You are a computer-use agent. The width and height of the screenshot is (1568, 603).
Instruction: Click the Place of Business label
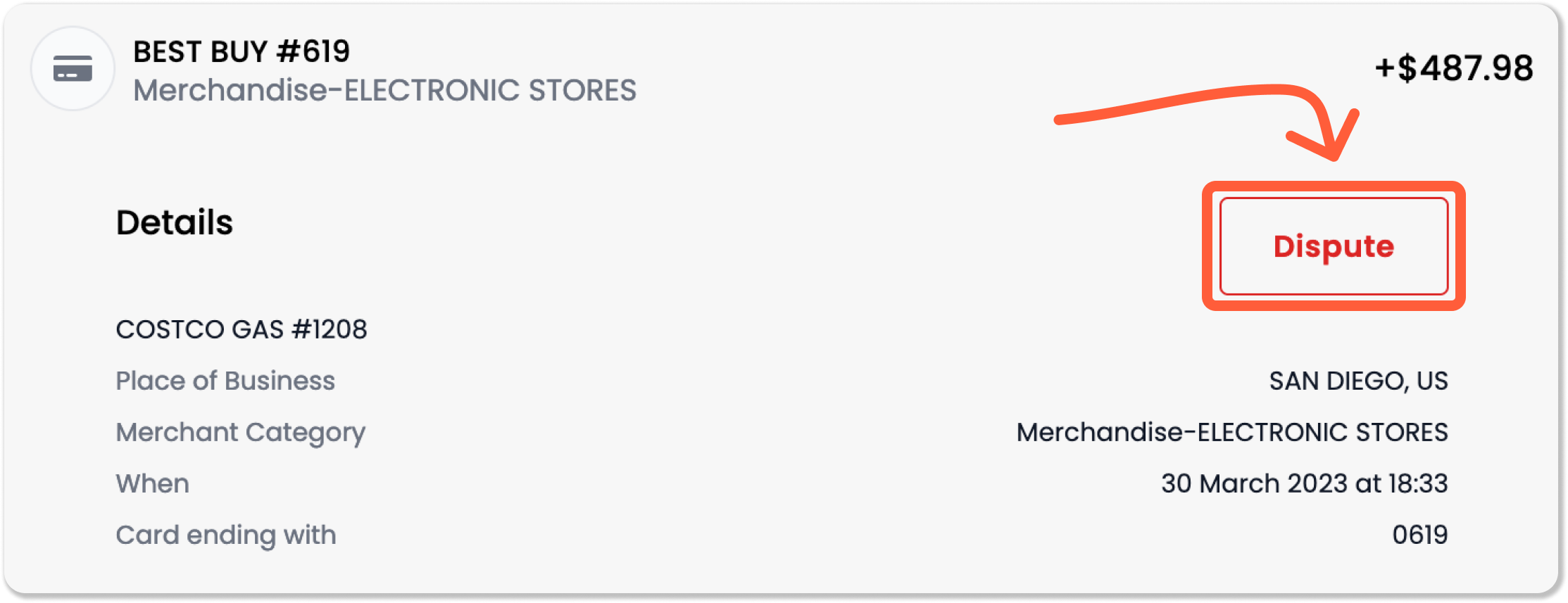pyautogui.click(x=225, y=381)
